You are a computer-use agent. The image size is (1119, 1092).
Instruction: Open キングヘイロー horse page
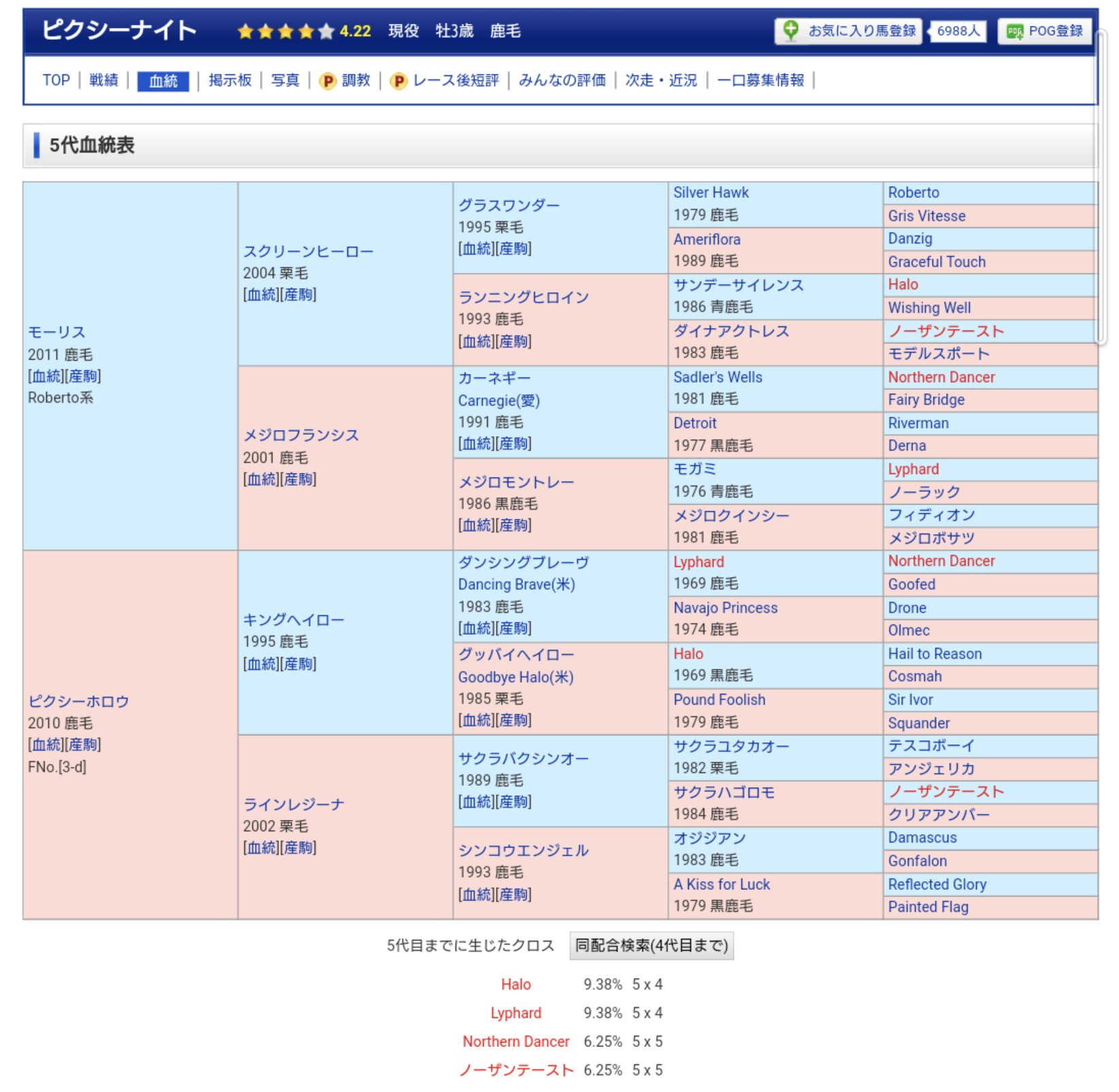click(293, 620)
